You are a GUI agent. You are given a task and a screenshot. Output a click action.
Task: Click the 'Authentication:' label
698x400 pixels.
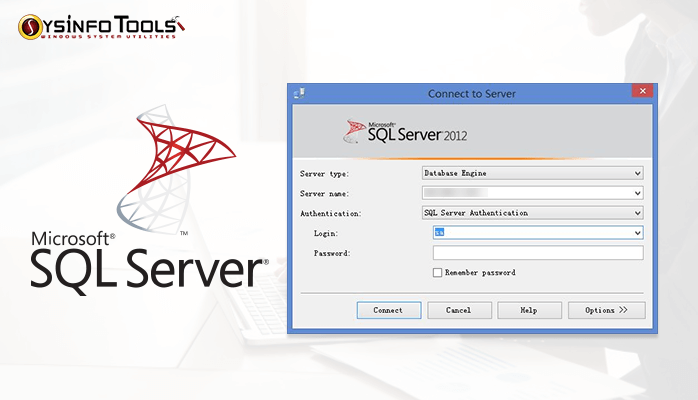tap(331, 214)
